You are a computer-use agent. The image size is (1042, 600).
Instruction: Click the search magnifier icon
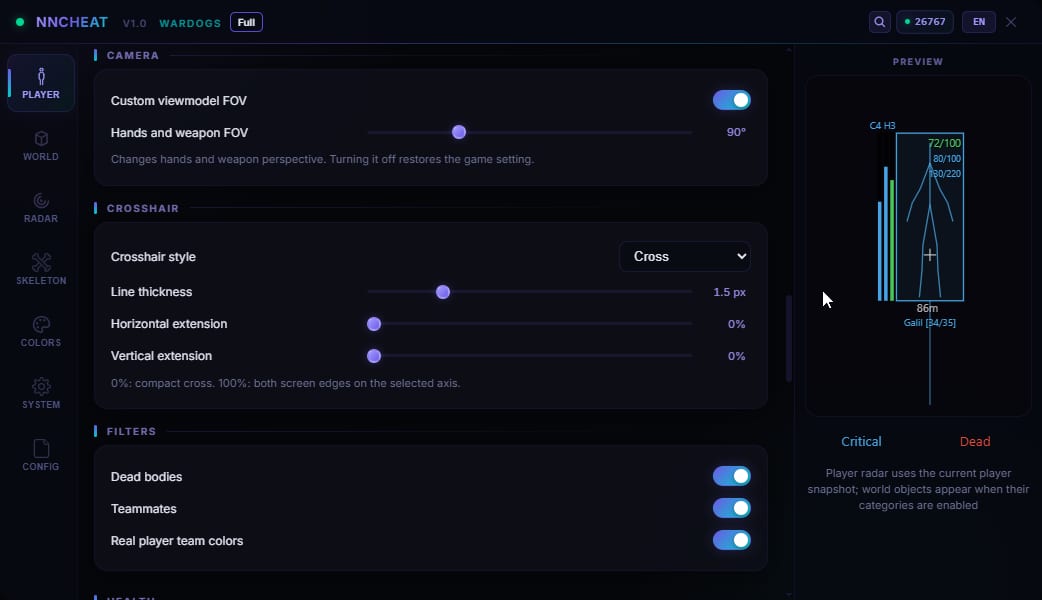pos(879,22)
